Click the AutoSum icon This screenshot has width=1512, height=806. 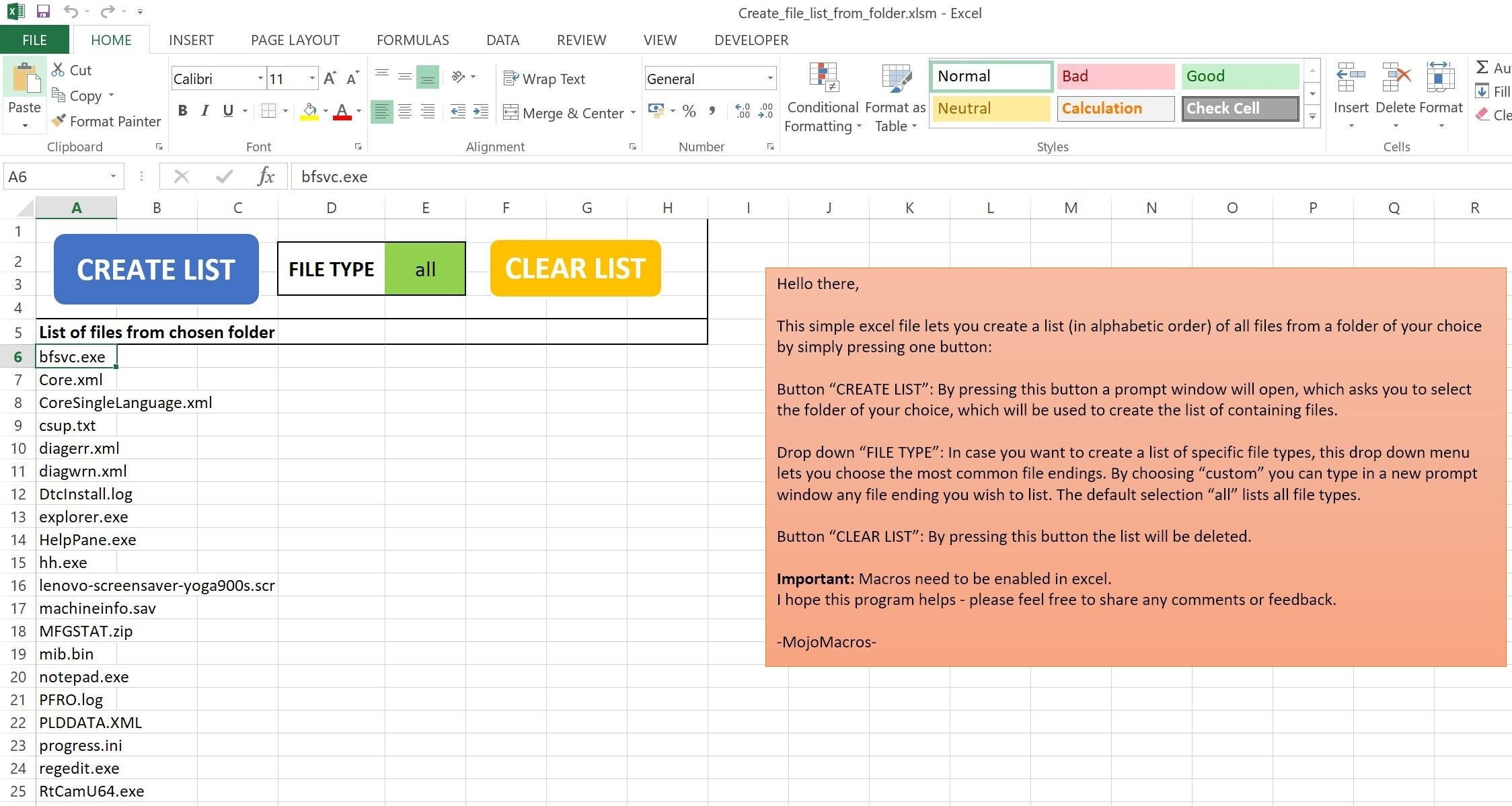[1484, 67]
